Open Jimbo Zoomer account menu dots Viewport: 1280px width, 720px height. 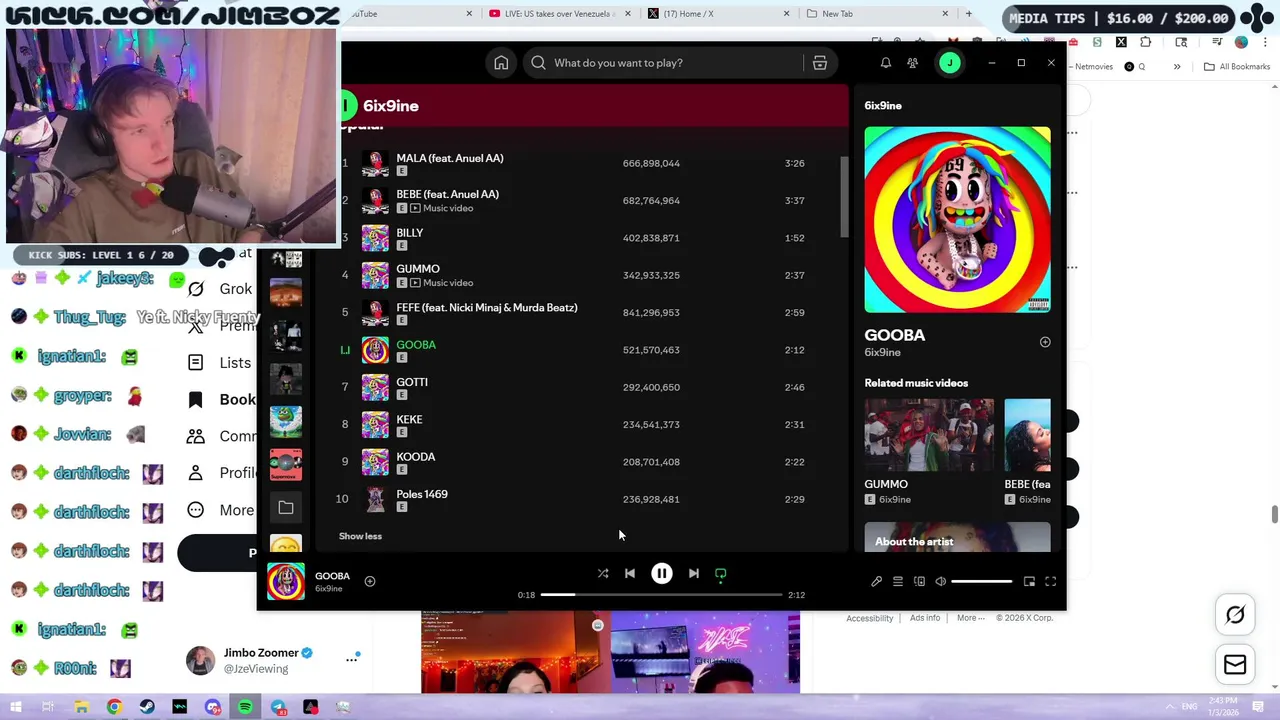click(352, 659)
